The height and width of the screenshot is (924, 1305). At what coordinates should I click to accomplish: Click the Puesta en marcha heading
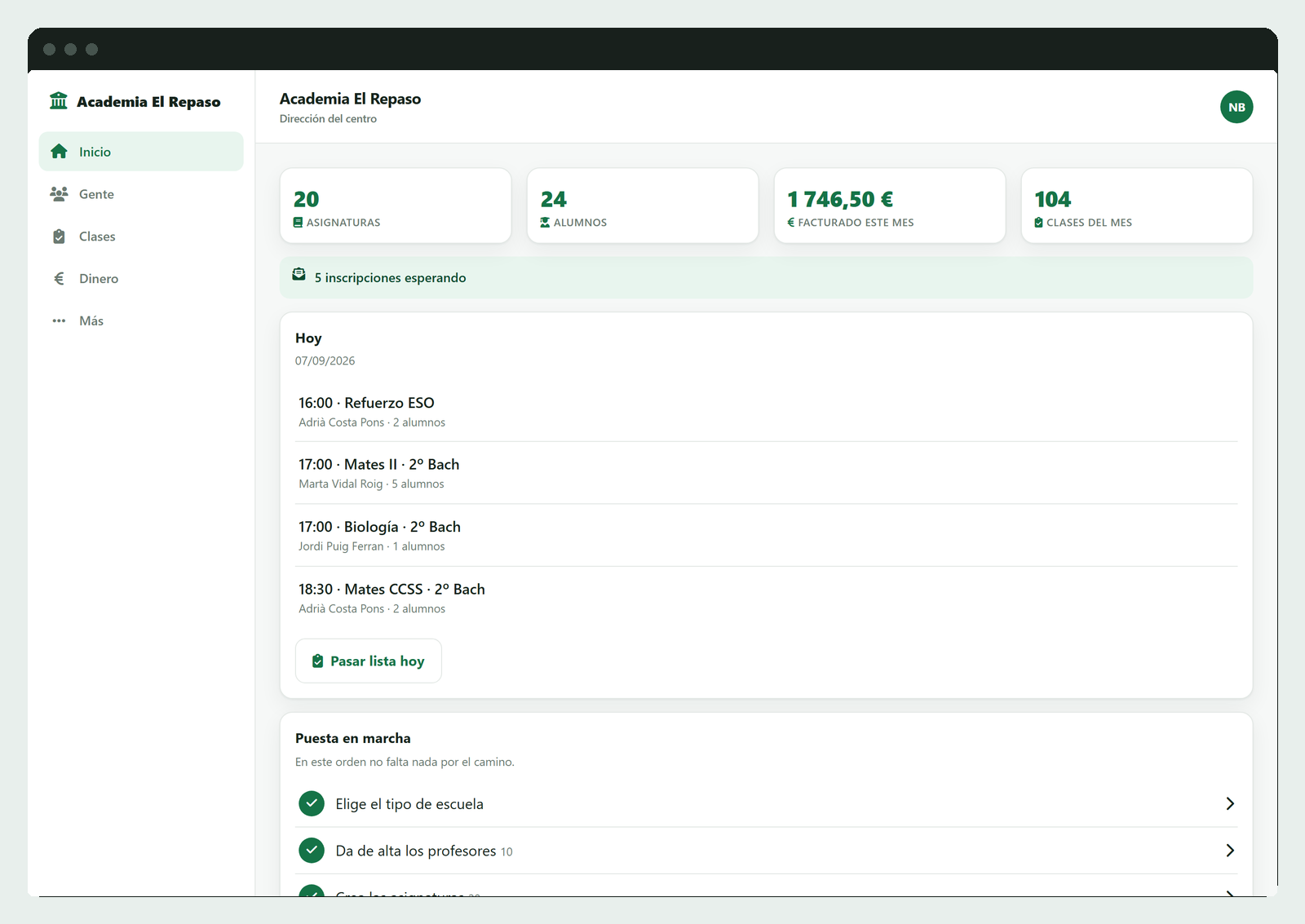pyautogui.click(x=353, y=738)
